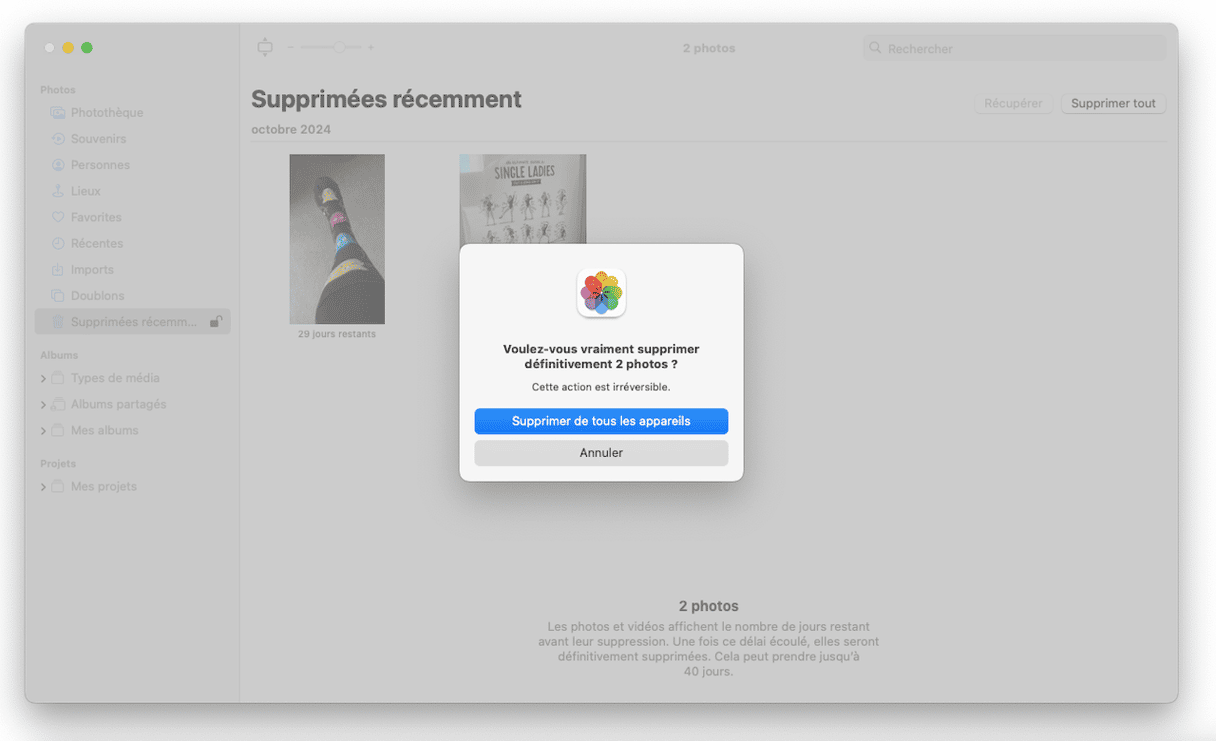Screen dimensions: 1216x741
Task: Click the minus zoom-out icon
Action: click(291, 47)
